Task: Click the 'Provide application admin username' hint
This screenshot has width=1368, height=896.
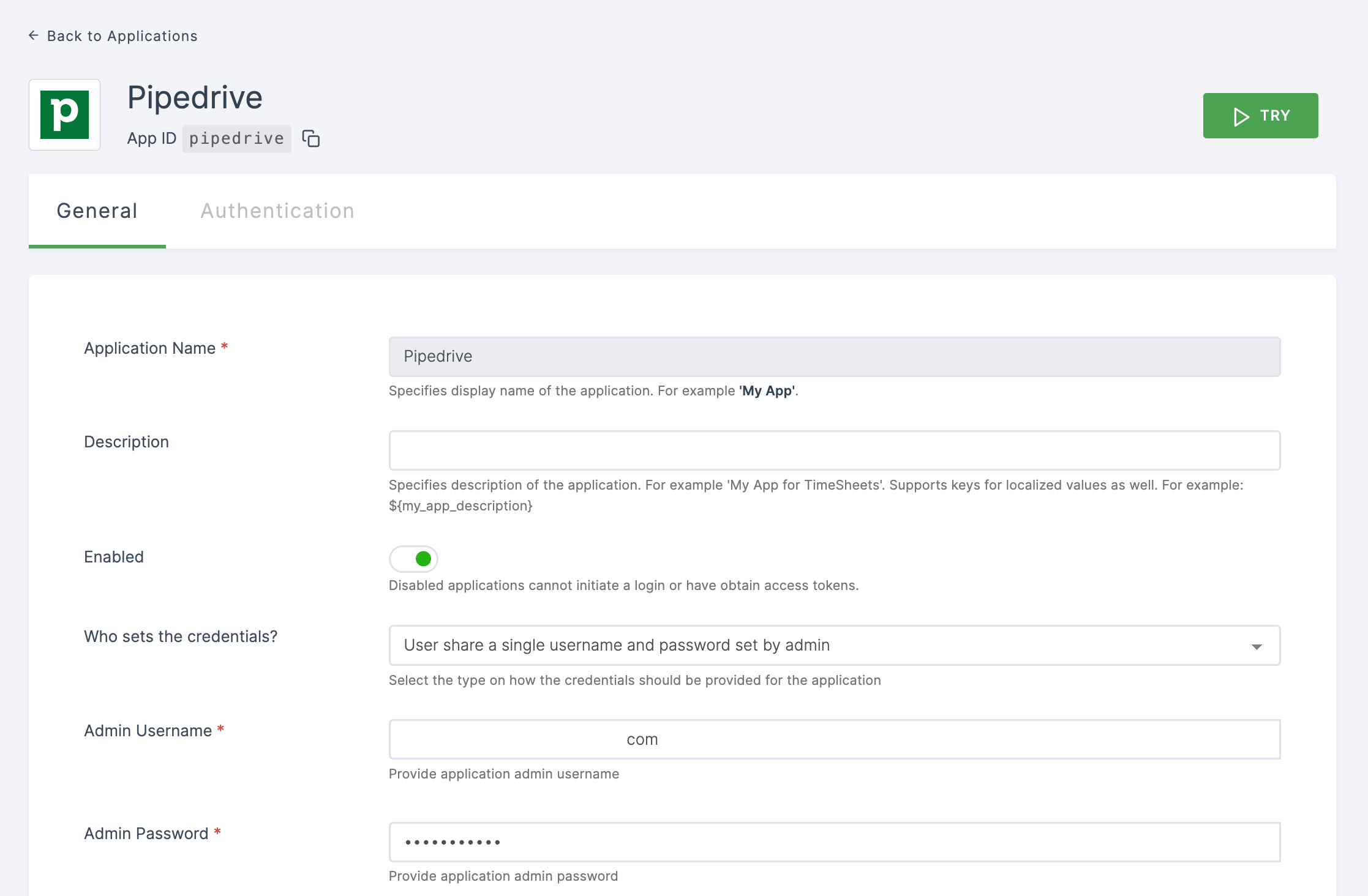Action: 504,774
